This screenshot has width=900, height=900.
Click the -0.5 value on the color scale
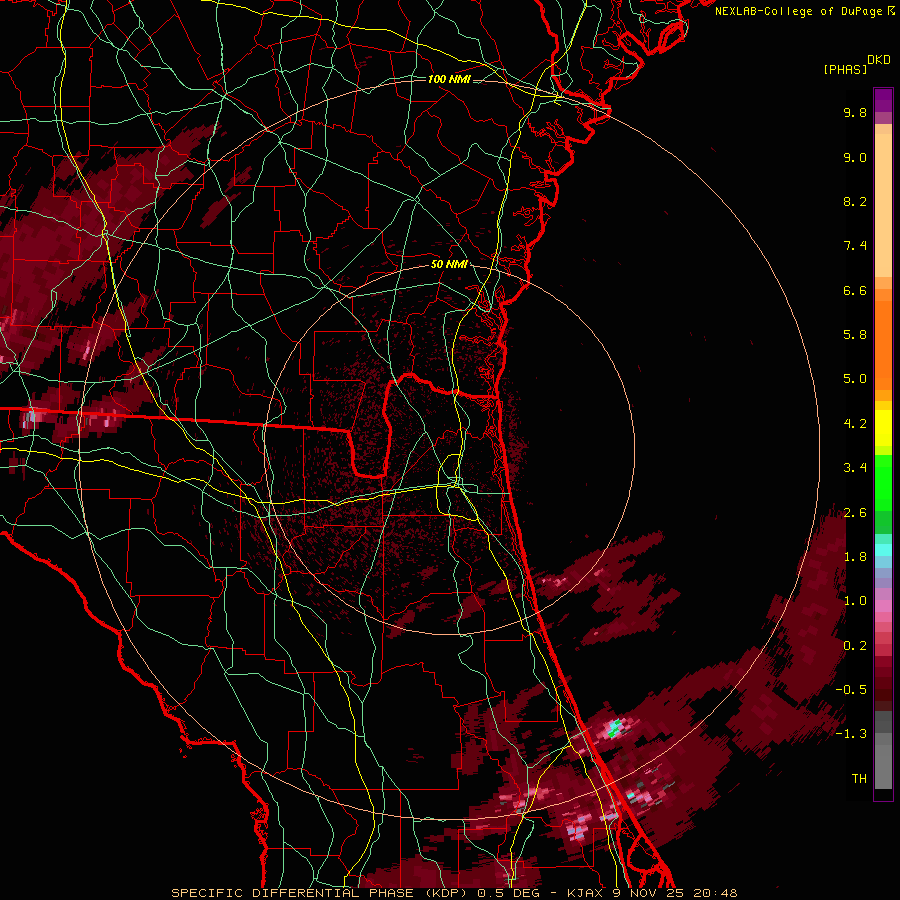point(851,690)
